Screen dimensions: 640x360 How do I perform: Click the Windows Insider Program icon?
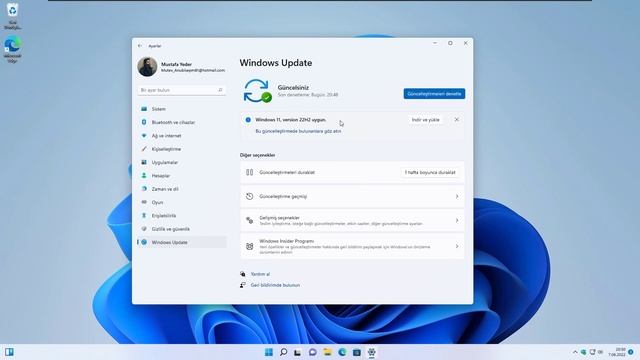click(x=249, y=246)
